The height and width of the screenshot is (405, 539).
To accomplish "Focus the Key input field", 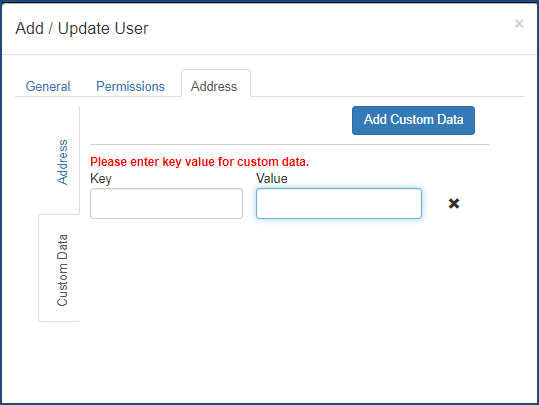I will pyautogui.click(x=166, y=203).
